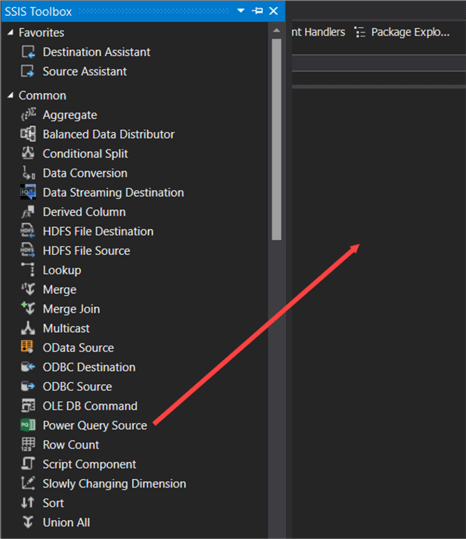Viewport: 466px width, 539px height.
Task: Click the Aggregate label
Action: pyautogui.click(x=70, y=115)
